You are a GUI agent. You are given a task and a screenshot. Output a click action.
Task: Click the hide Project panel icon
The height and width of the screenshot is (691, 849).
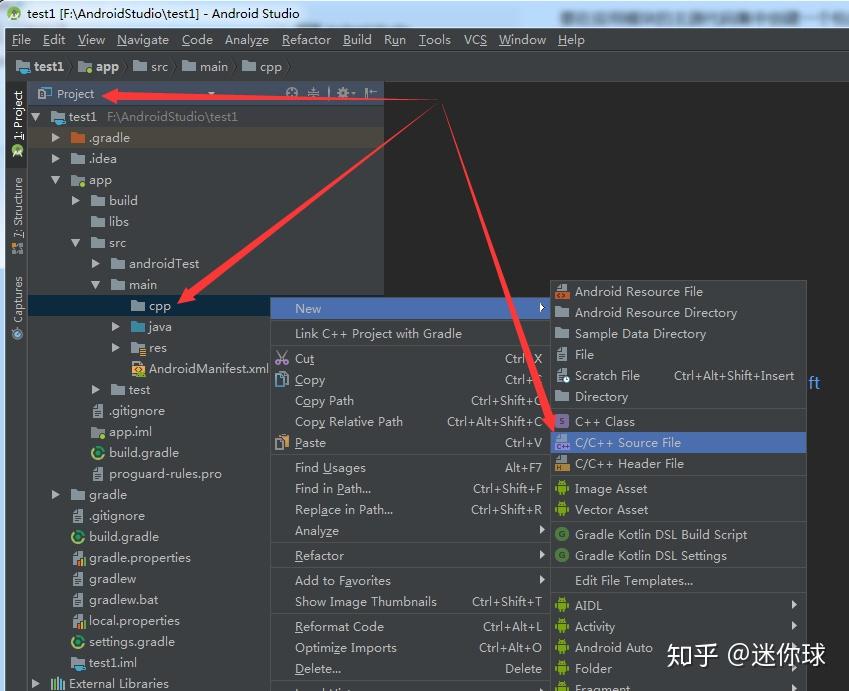tap(371, 93)
